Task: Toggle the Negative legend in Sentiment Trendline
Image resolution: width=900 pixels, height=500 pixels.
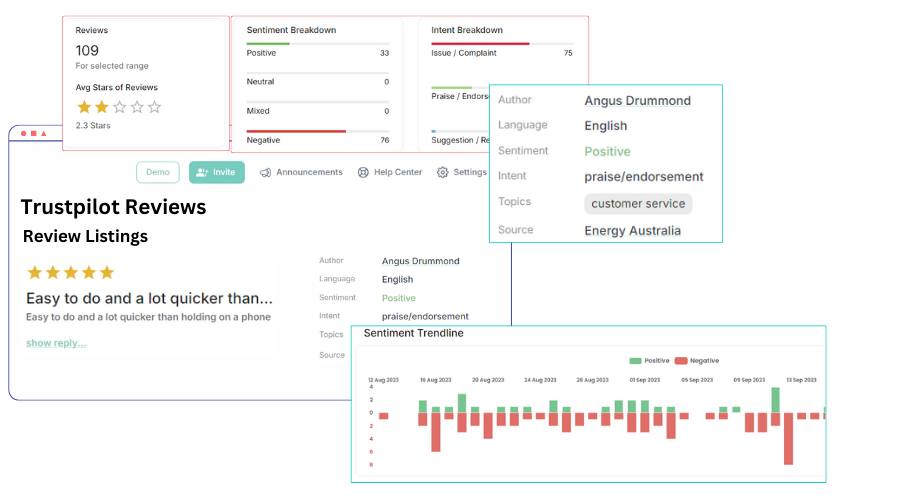Action: 697,361
